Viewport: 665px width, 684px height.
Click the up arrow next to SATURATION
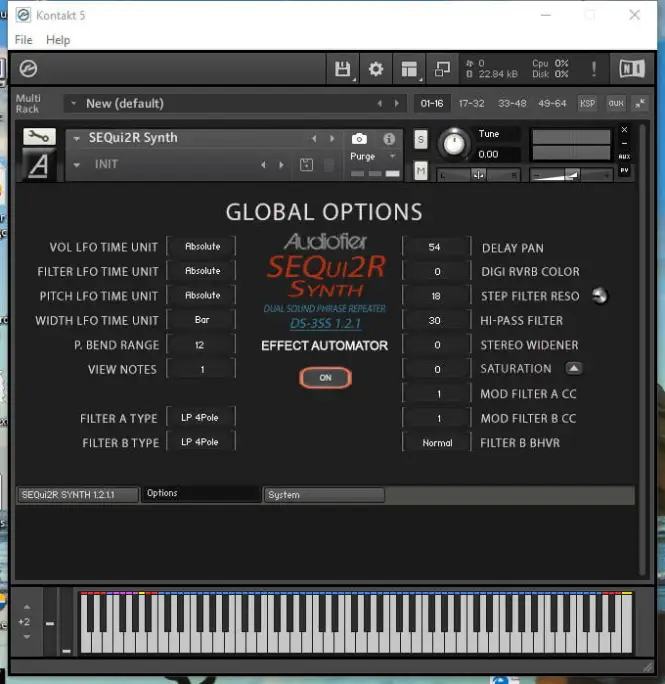(574, 369)
